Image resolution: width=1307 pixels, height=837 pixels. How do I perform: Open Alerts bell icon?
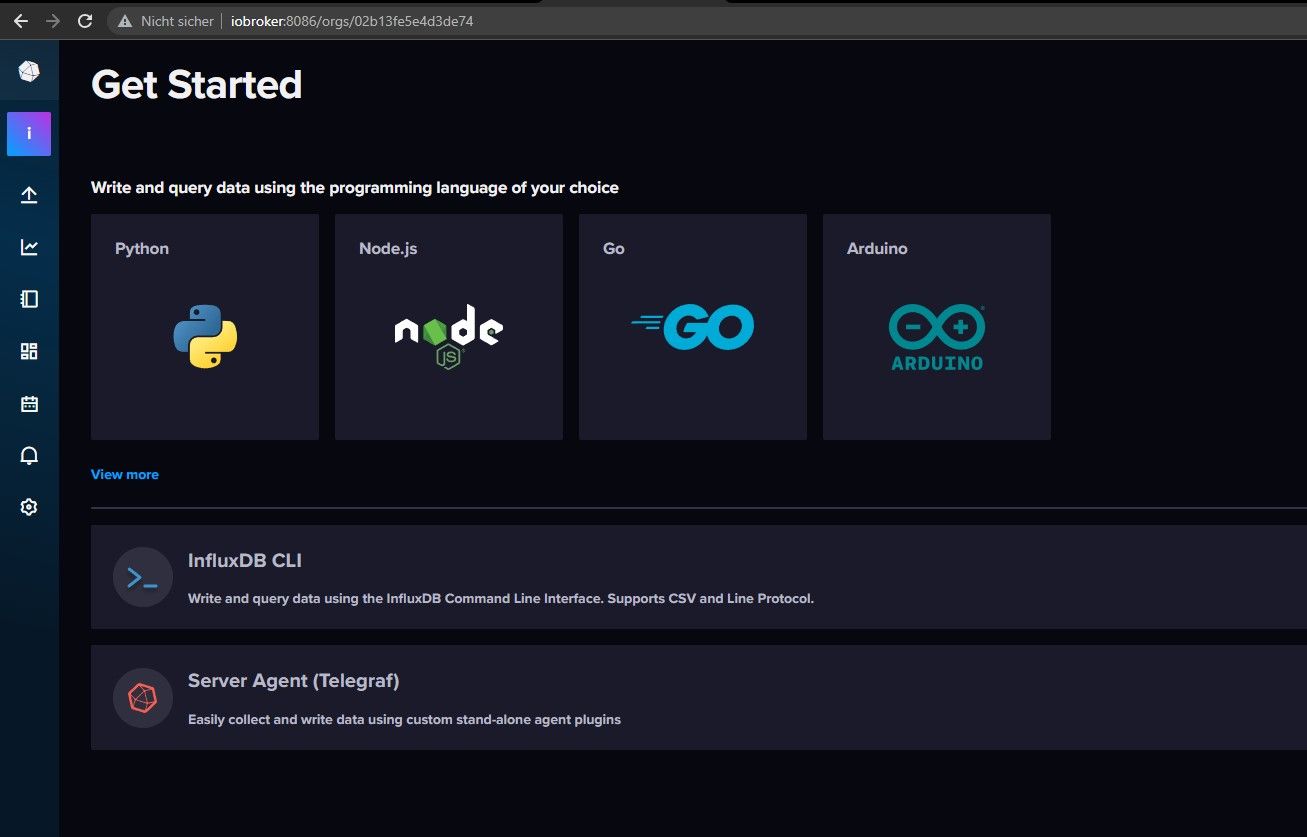pos(29,456)
